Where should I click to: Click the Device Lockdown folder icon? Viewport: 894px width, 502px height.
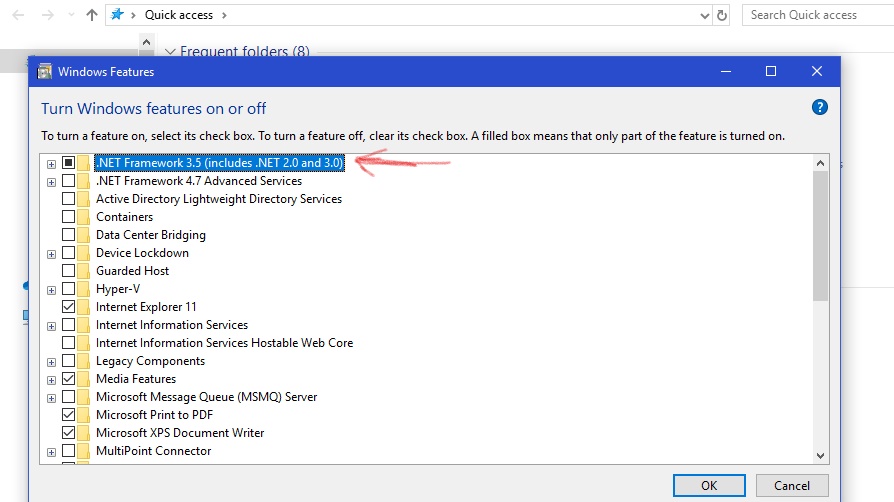pyautogui.click(x=84, y=253)
